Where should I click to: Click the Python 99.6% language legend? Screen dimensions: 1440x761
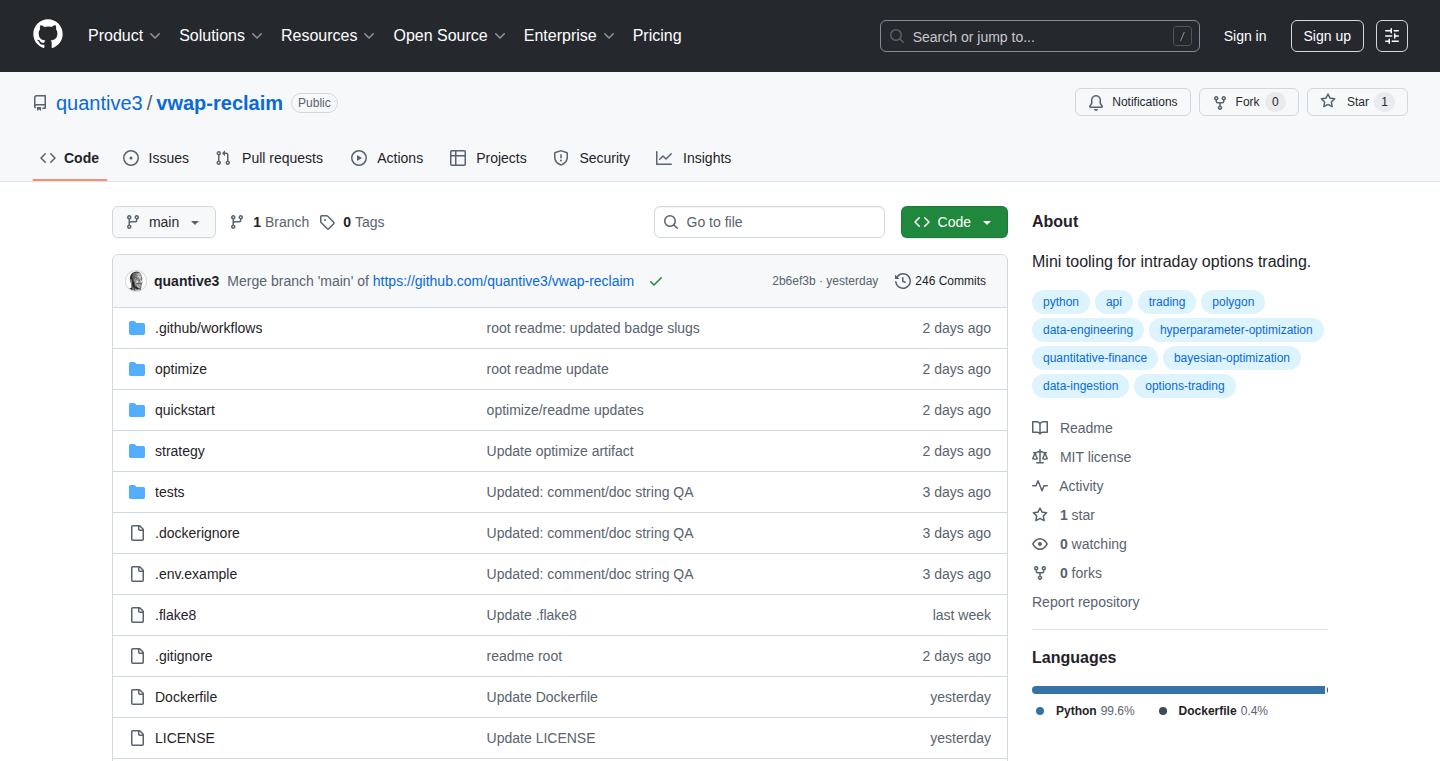pyautogui.click(x=1086, y=711)
